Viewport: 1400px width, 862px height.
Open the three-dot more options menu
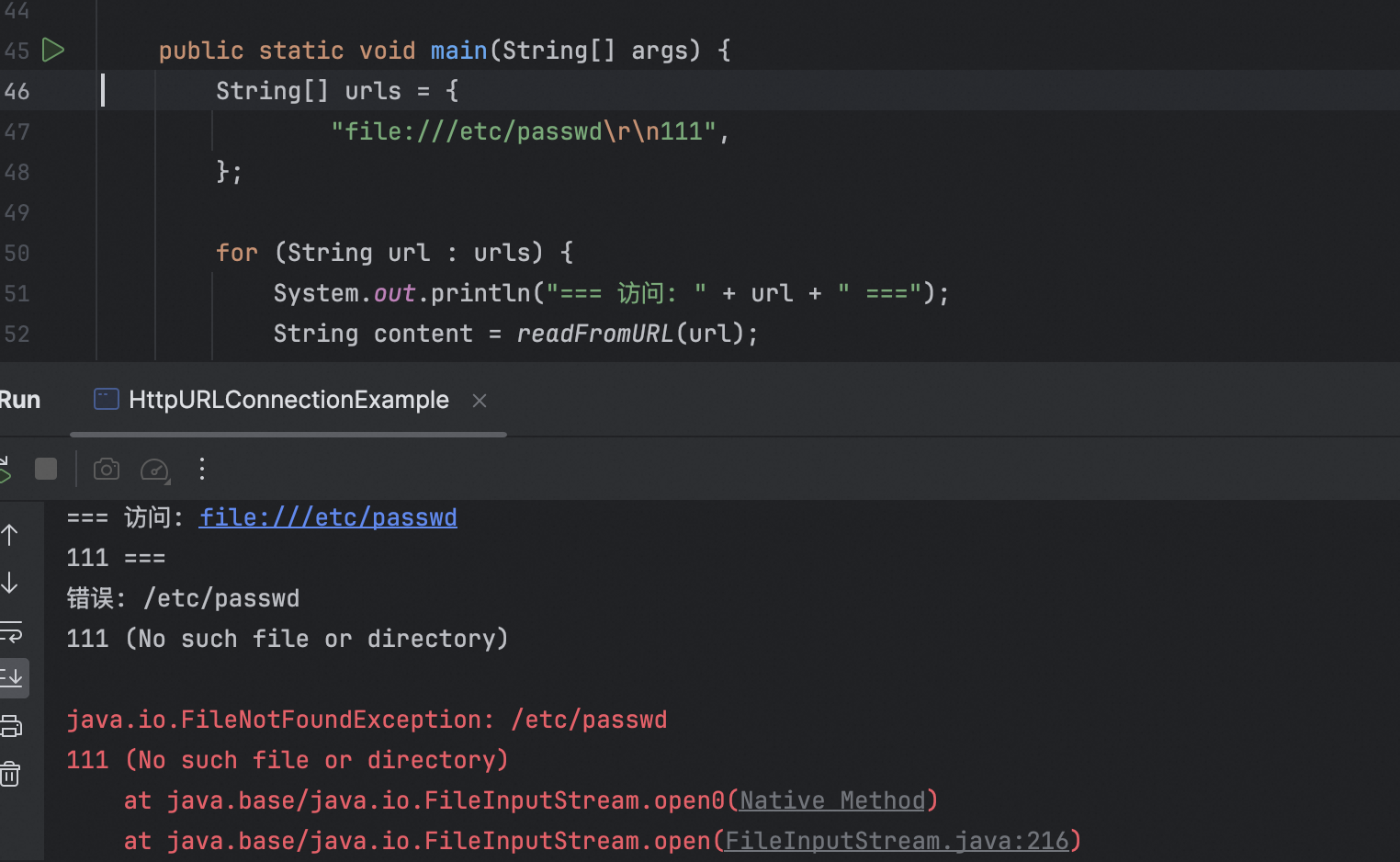pyautogui.click(x=202, y=470)
